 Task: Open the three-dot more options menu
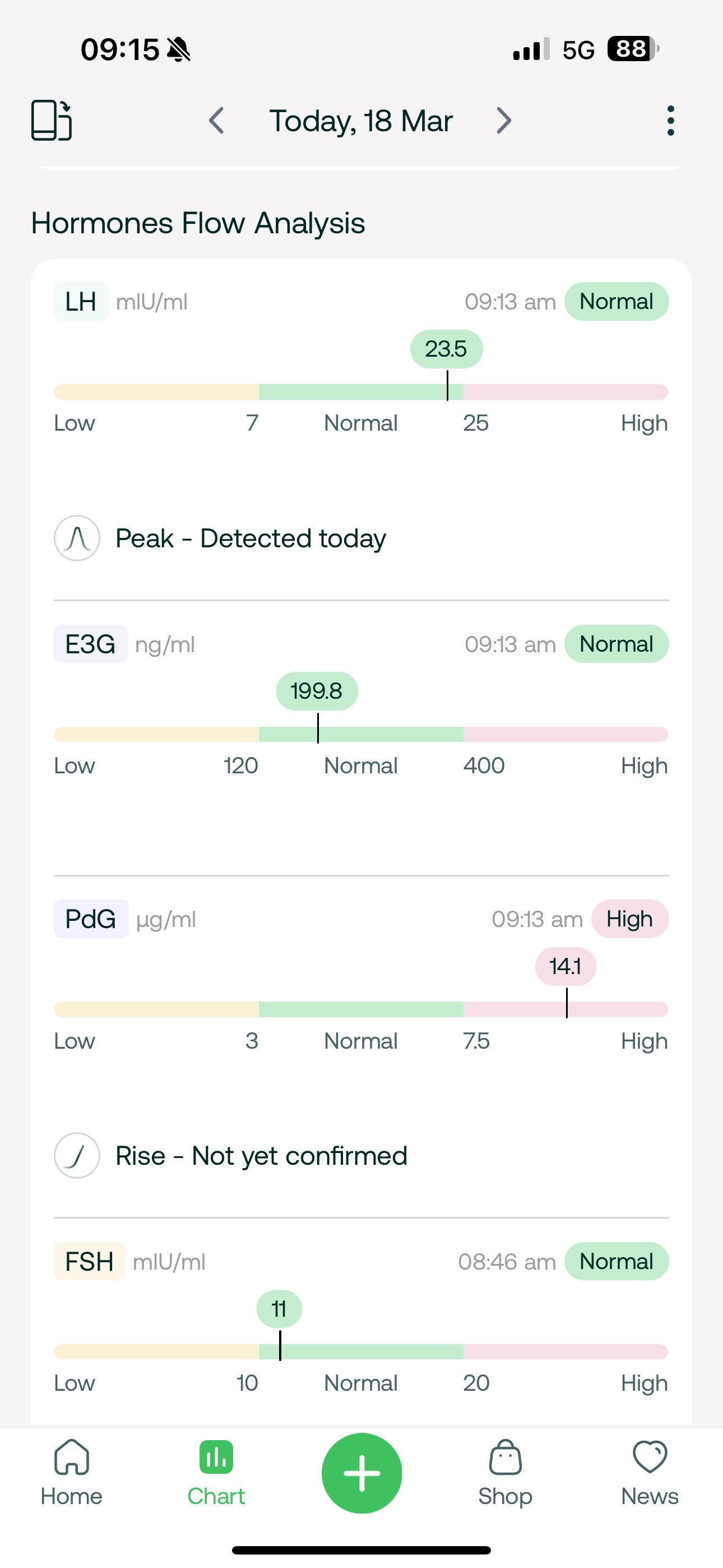(x=670, y=121)
